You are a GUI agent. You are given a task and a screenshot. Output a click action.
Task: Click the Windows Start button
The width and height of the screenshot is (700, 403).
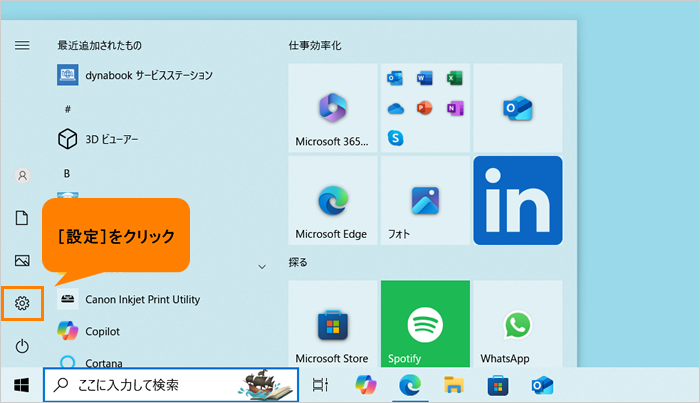click(x=21, y=385)
